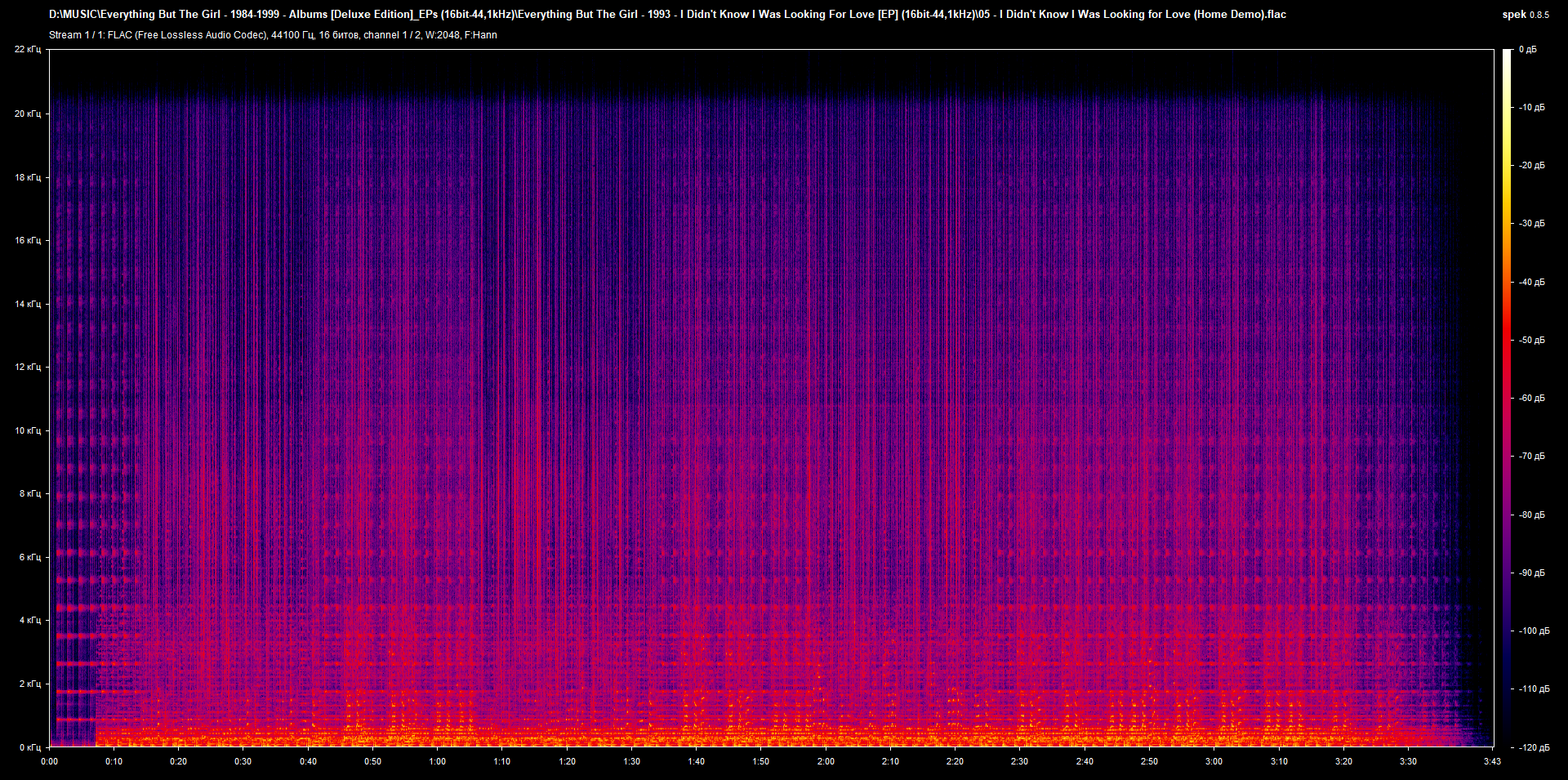Click the '2:40' time axis label
The height and width of the screenshot is (780, 1568).
(x=1085, y=761)
